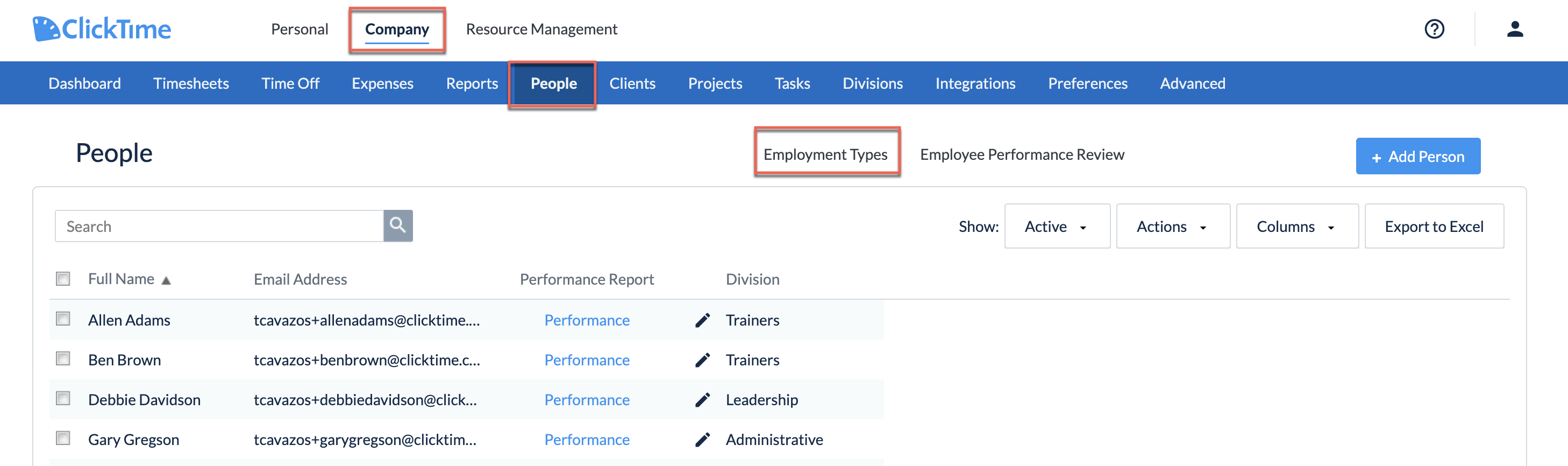Open the Clients menu item

632,83
